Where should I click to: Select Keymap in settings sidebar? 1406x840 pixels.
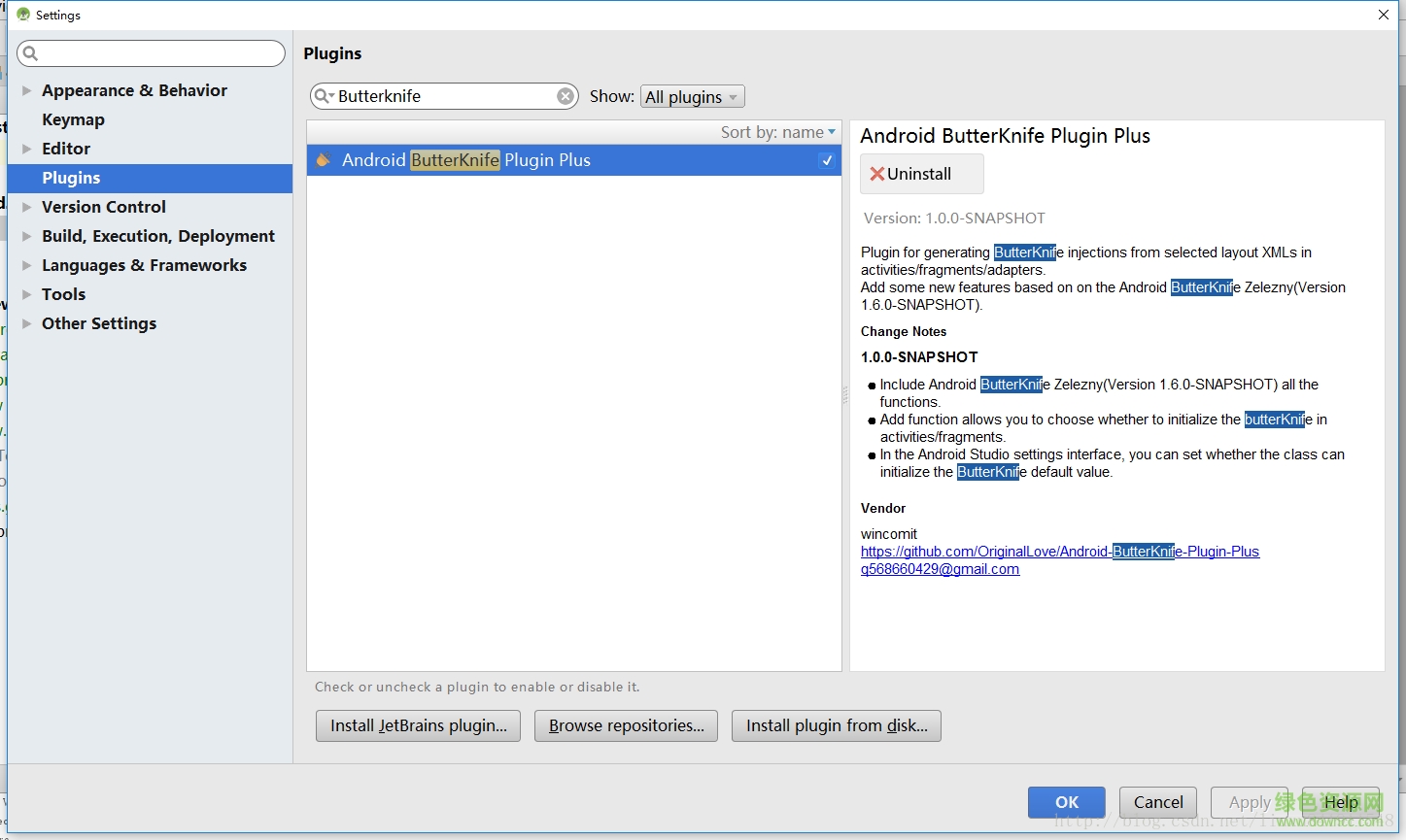click(x=73, y=119)
